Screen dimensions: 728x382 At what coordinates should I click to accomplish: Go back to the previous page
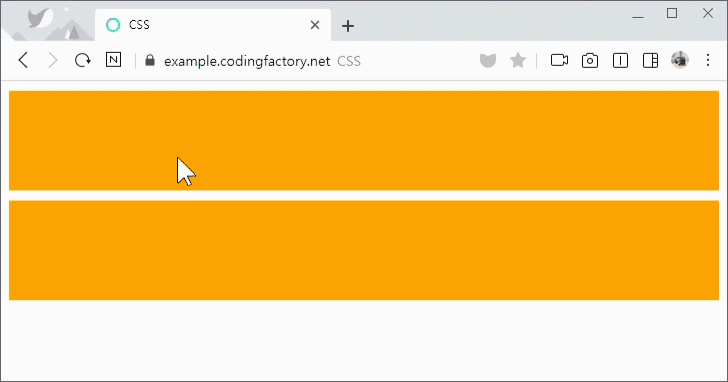pos(23,60)
